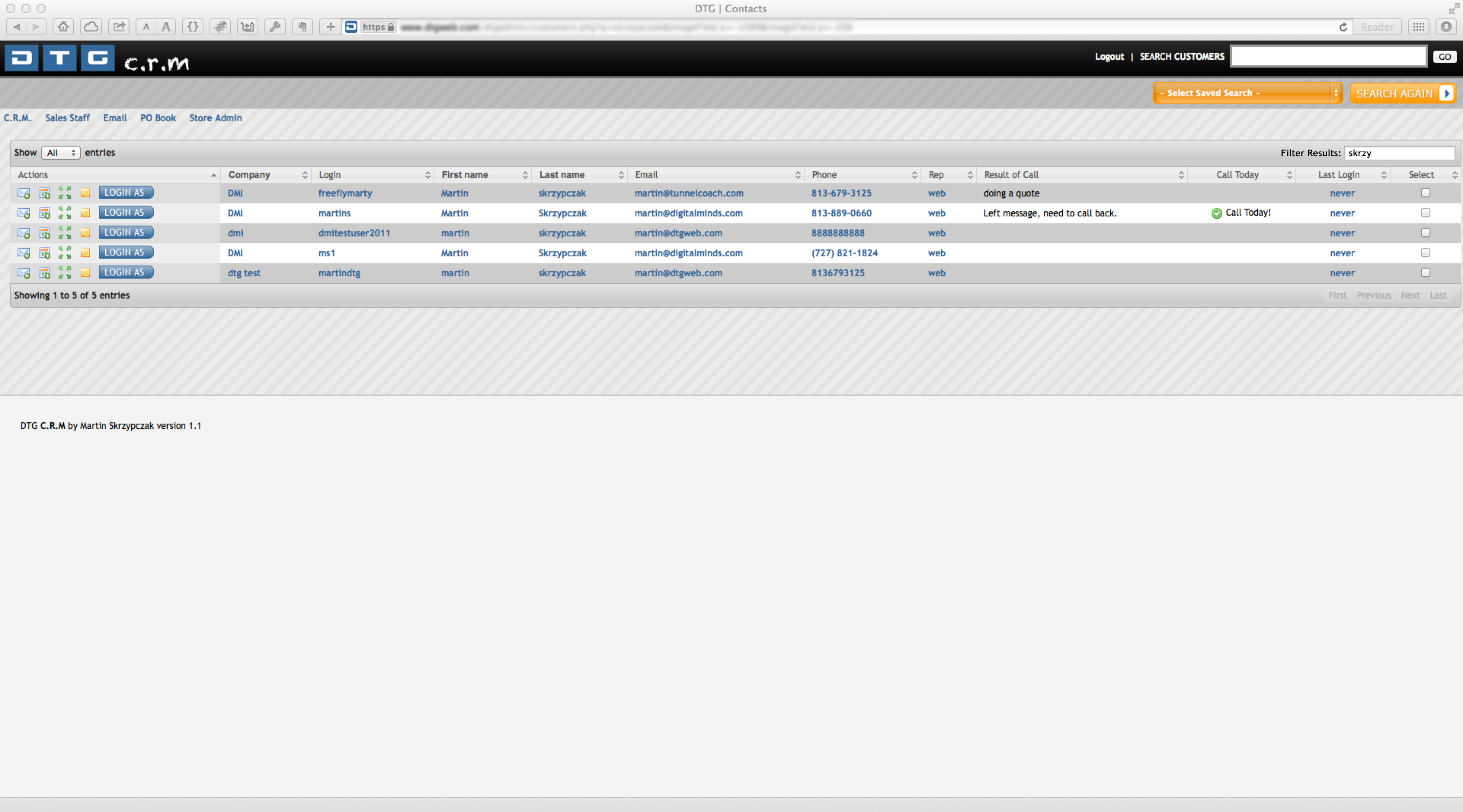Click green arrows icon in ms1 row
1463x812 pixels.
point(65,253)
